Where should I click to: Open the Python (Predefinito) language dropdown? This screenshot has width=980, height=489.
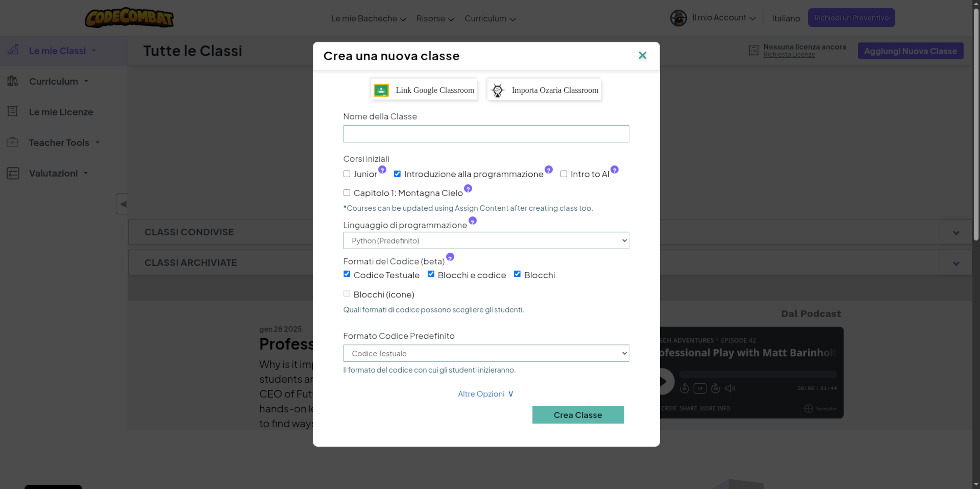click(x=486, y=241)
